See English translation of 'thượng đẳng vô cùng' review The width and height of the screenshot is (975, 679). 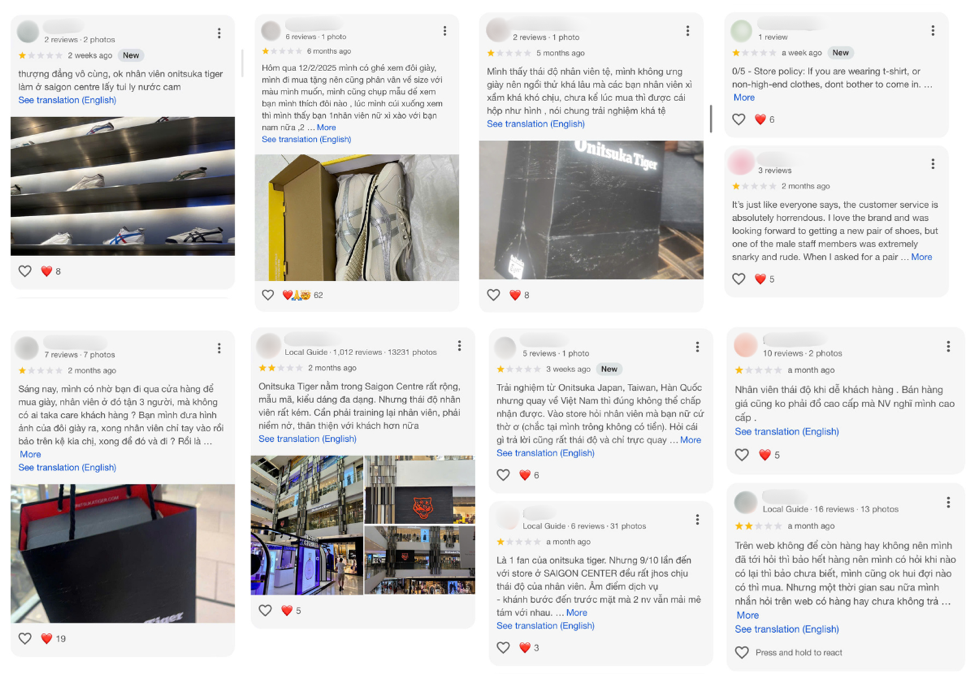[x=67, y=100]
